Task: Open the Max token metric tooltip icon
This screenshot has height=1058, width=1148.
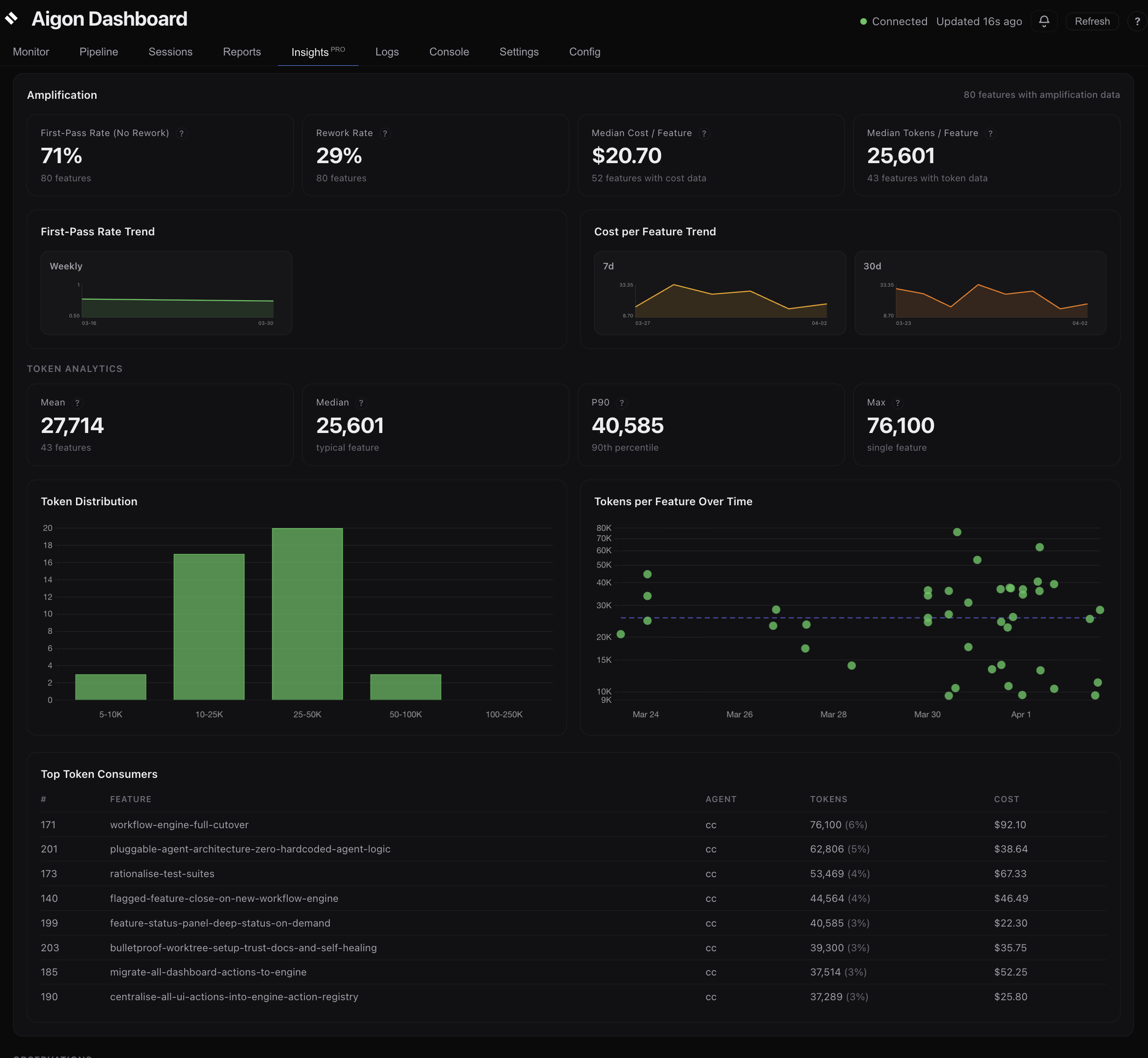Action: pyautogui.click(x=898, y=403)
